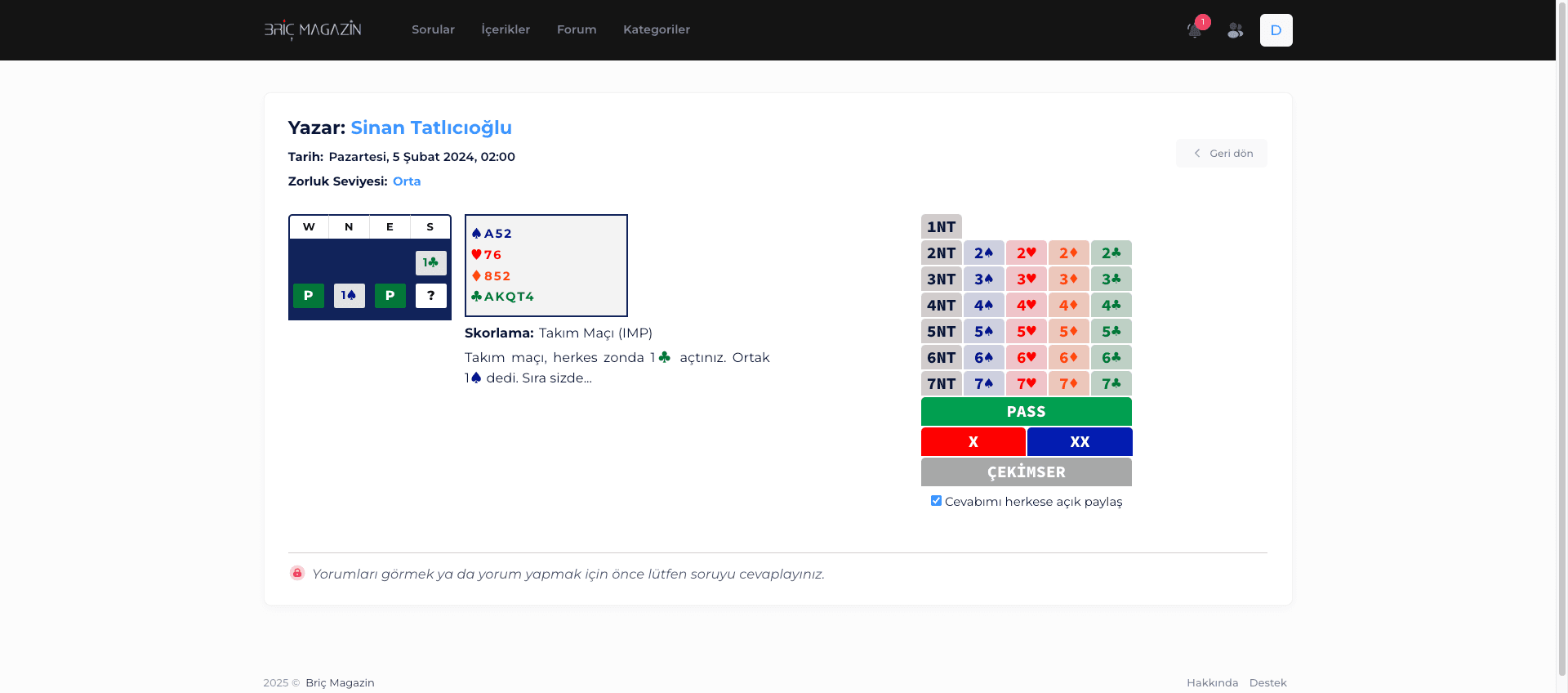This screenshot has width=1568, height=693.
Task: Select the 2 clubs bid
Action: point(1111,253)
